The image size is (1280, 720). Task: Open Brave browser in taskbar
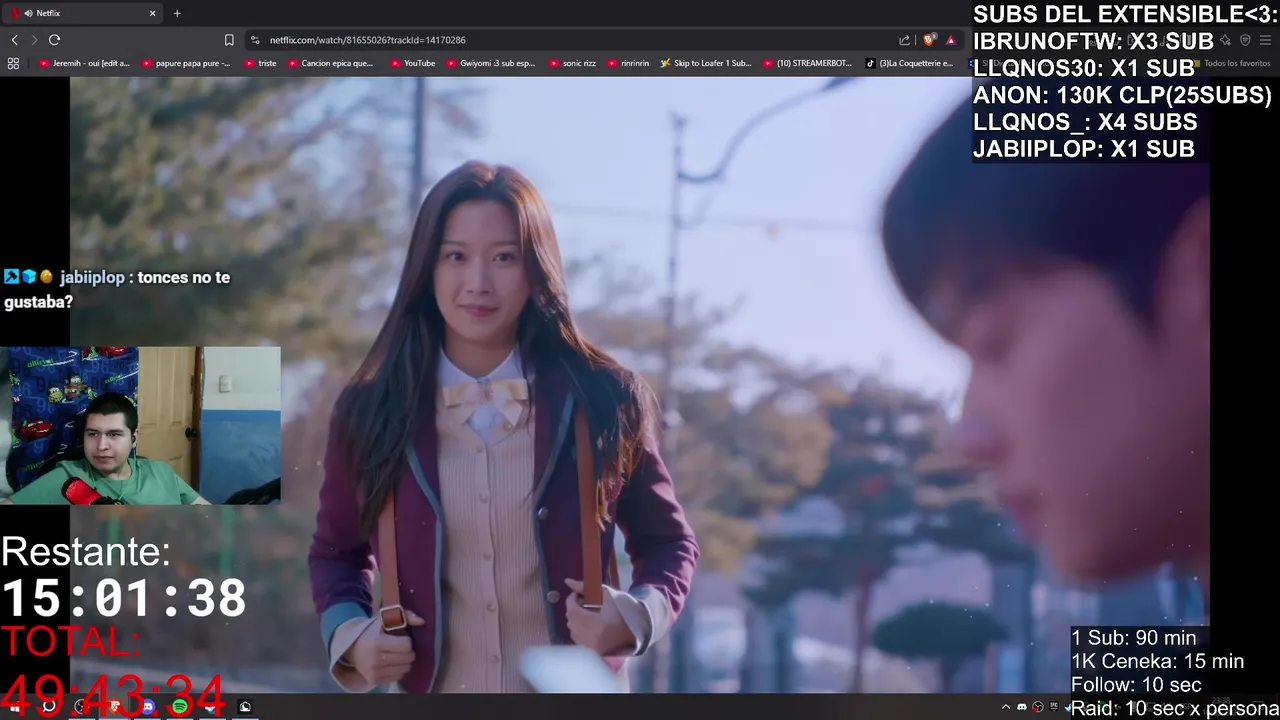tap(115, 707)
